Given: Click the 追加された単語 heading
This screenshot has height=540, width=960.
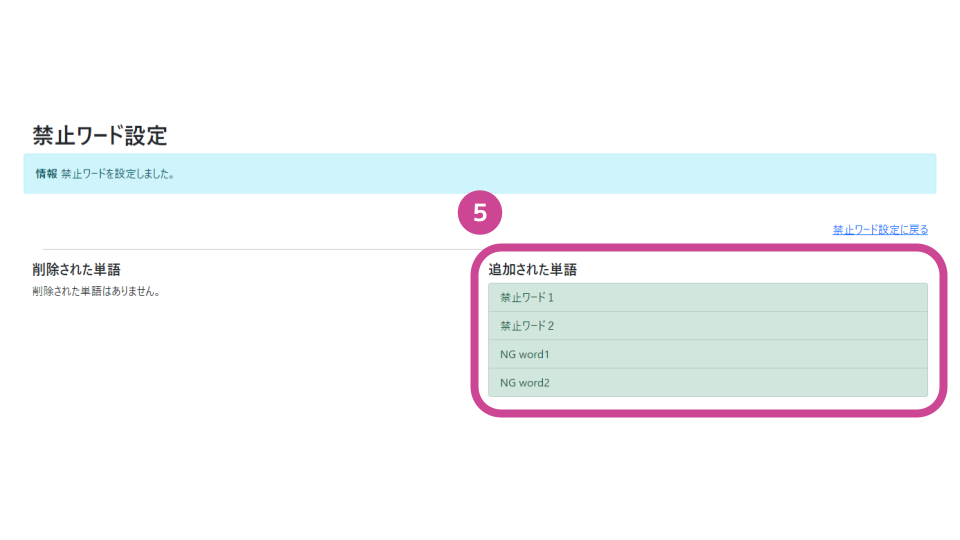Looking at the screenshot, I should pyautogui.click(x=533, y=269).
